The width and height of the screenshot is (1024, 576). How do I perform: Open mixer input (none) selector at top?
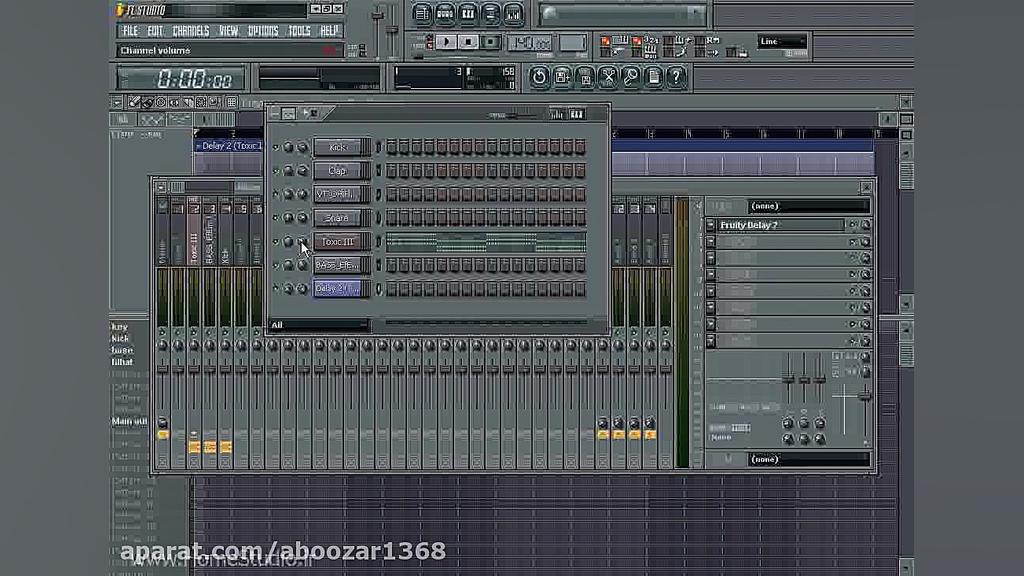point(808,206)
